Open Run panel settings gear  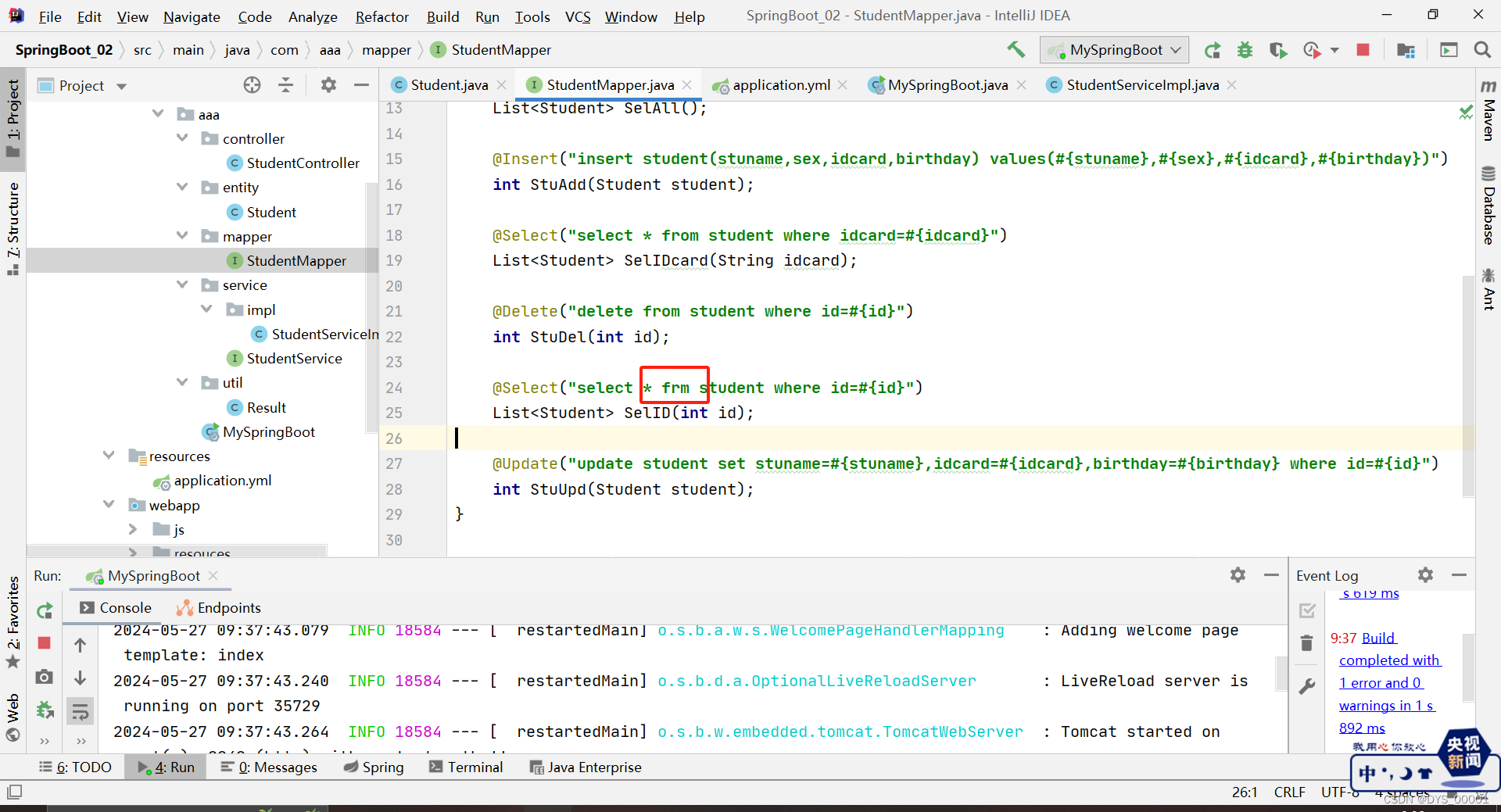tap(1238, 575)
